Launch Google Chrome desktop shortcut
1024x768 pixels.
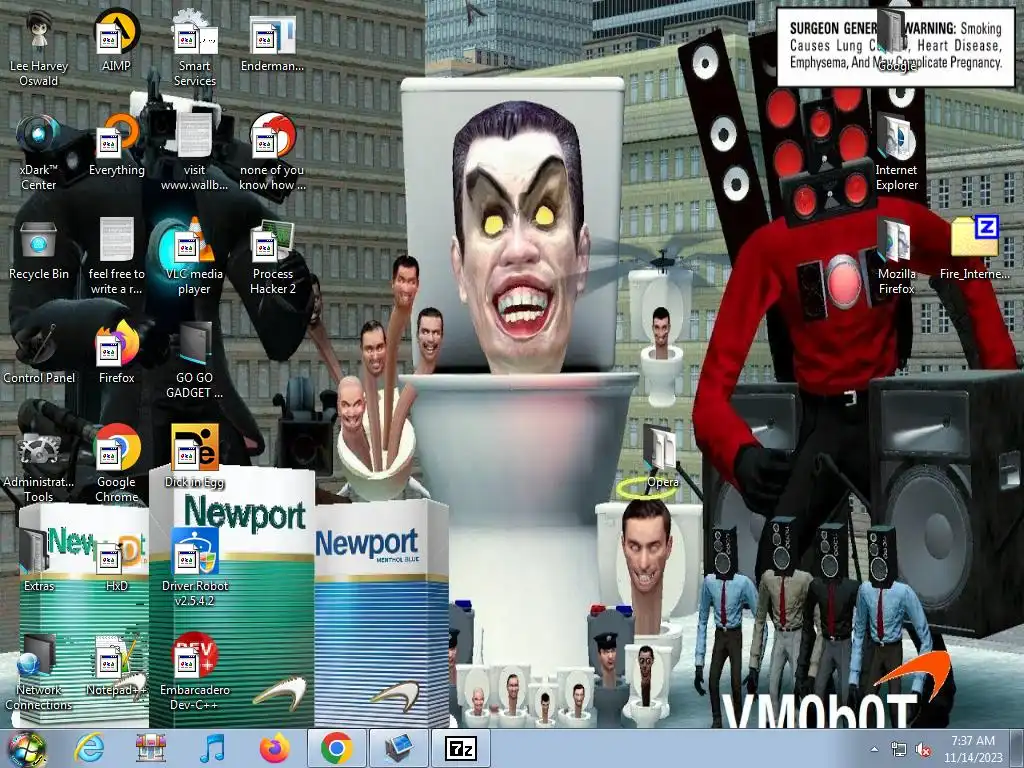[116, 464]
